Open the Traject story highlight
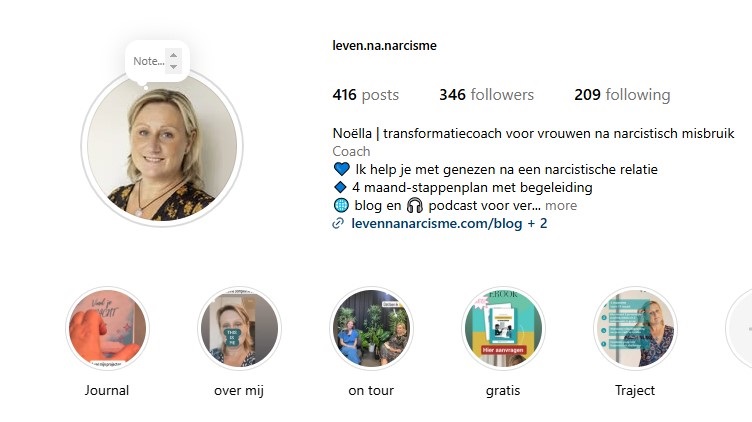The image size is (752, 422). (635, 328)
